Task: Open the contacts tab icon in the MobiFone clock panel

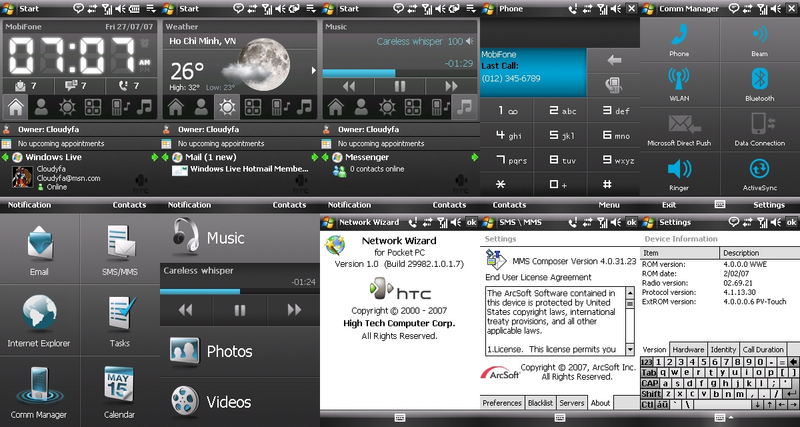Action: 41,107
